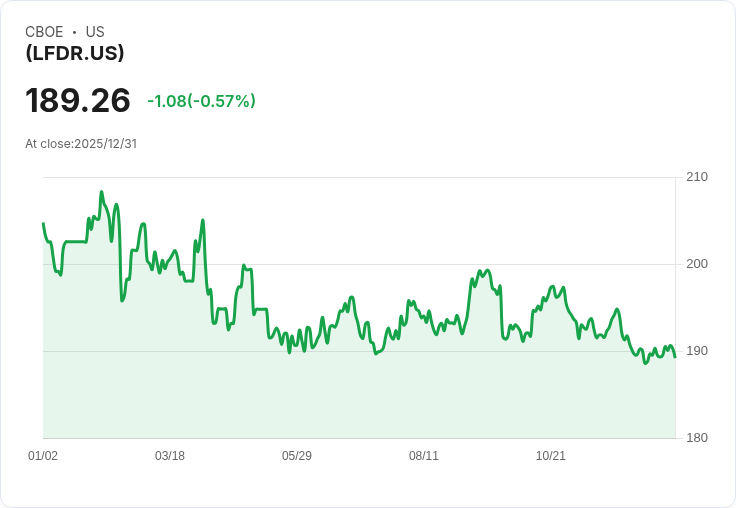Click the 200 y-axis label
The height and width of the screenshot is (508, 736).
pos(696,264)
